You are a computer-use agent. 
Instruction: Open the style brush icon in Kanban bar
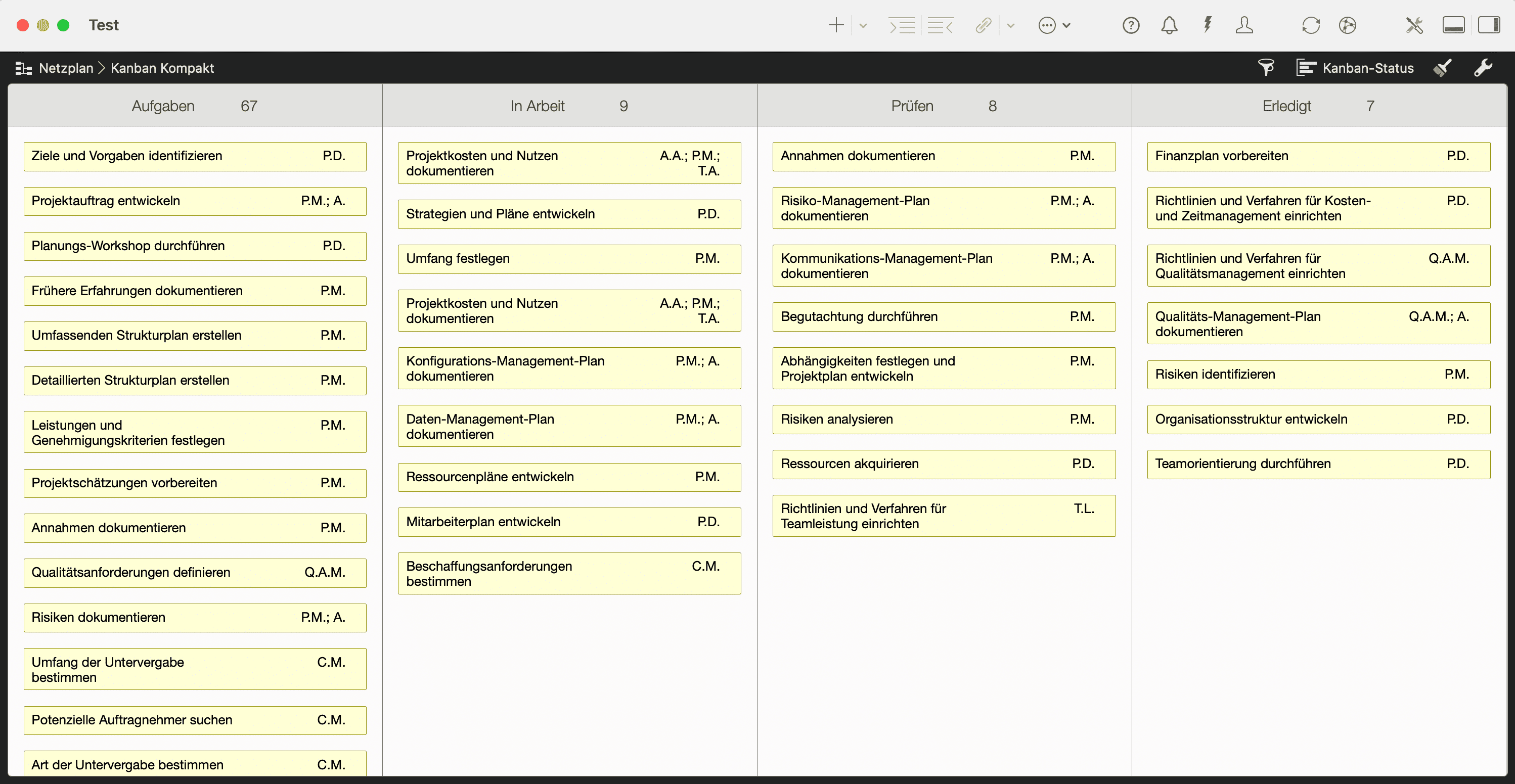point(1442,68)
